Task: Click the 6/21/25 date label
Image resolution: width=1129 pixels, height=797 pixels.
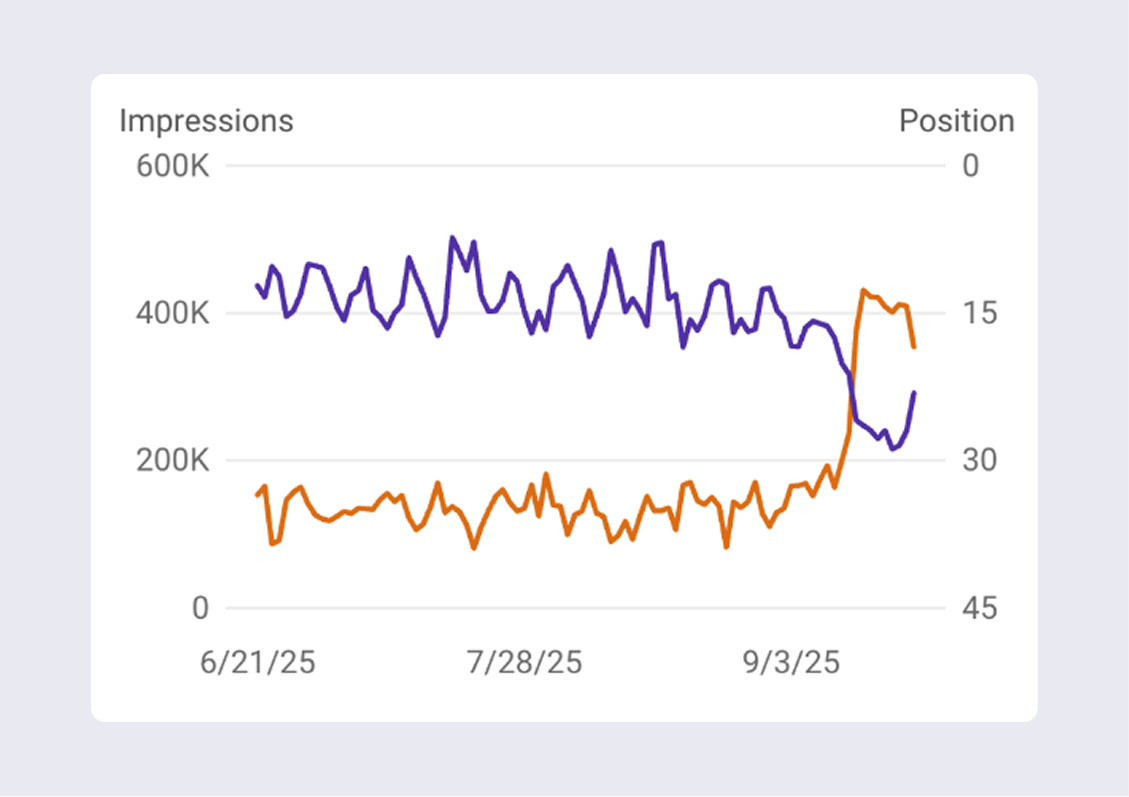Action: [258, 662]
